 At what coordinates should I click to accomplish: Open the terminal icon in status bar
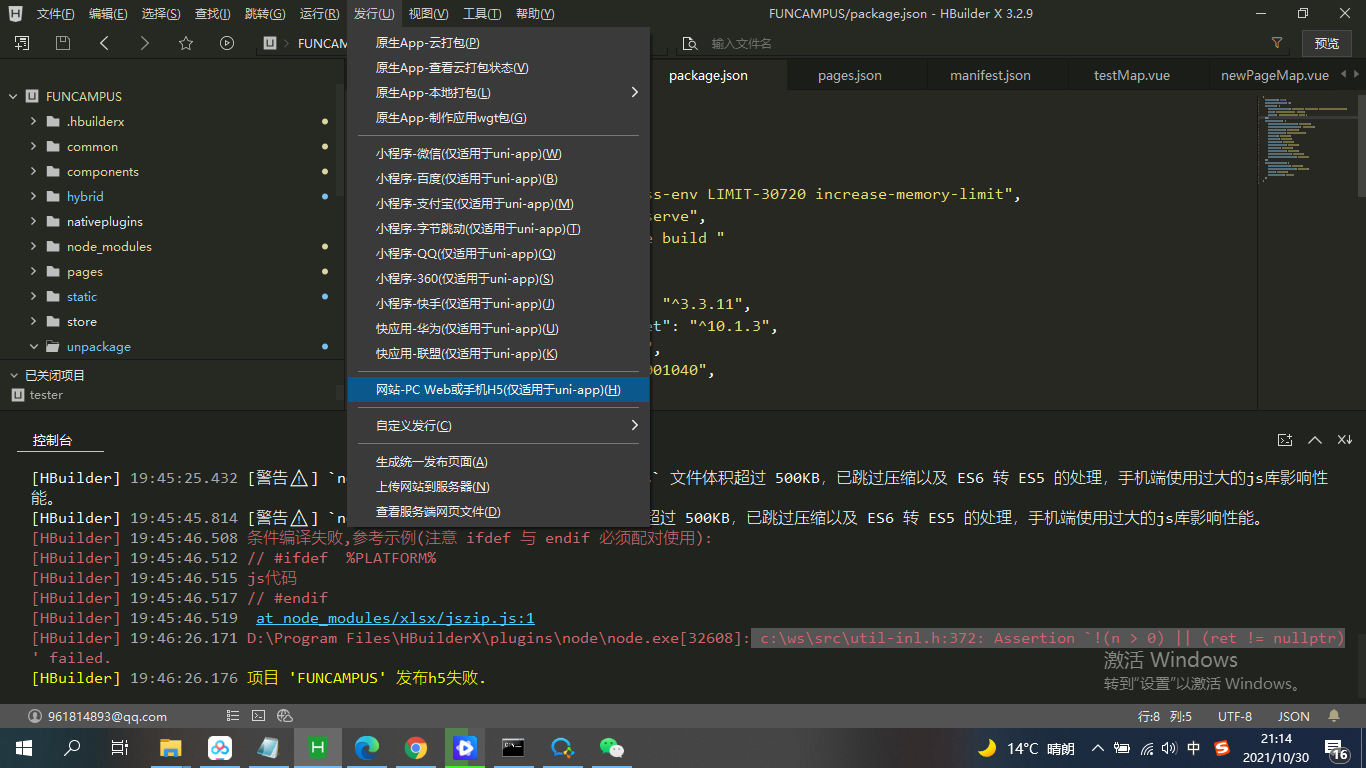[x=259, y=716]
